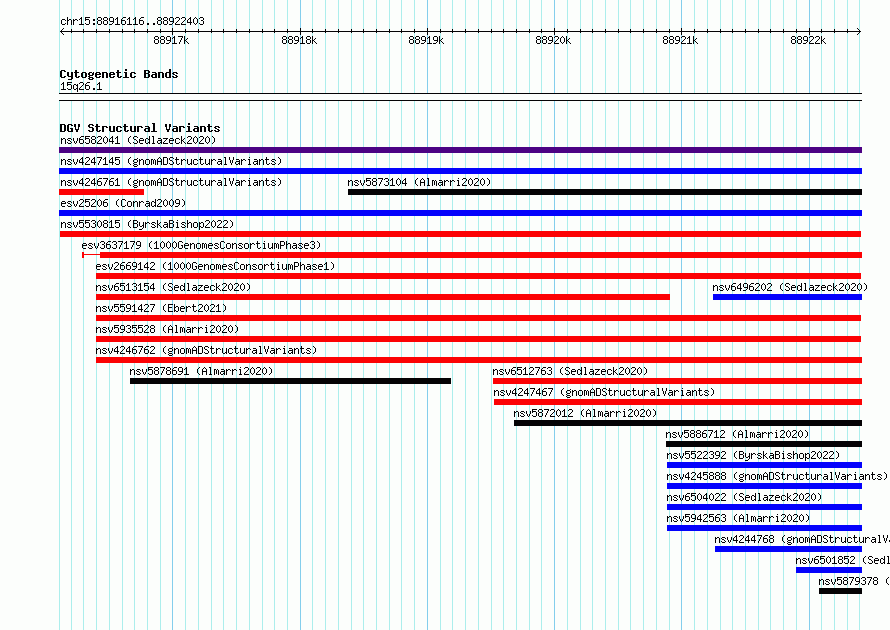This screenshot has height=630, width=890.
Task: Click the nsv5942563 (Almarri2020) label
Action: [738, 518]
